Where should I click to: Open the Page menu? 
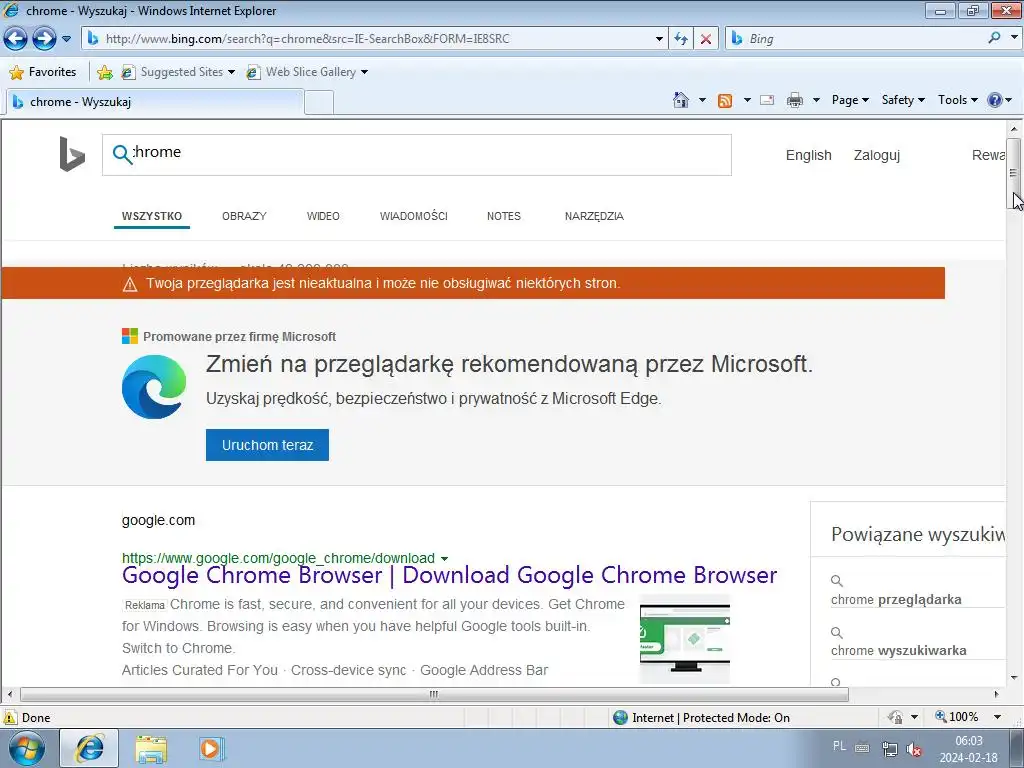coord(850,100)
